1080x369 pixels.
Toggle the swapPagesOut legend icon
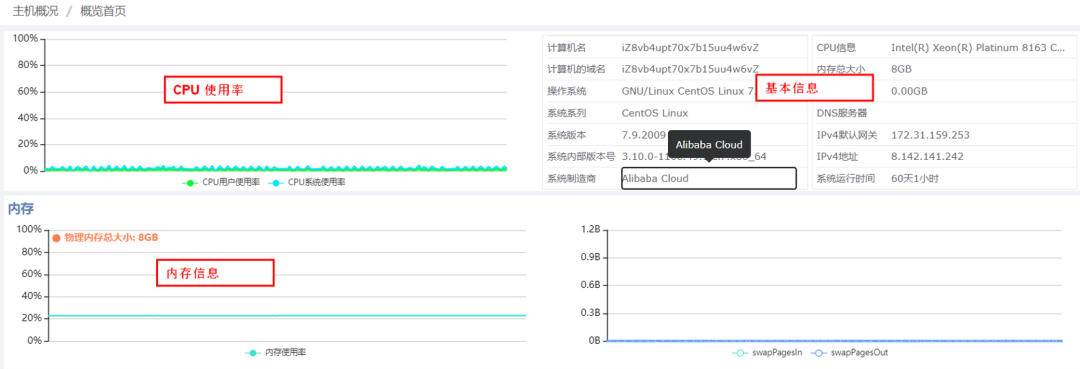[x=819, y=352]
